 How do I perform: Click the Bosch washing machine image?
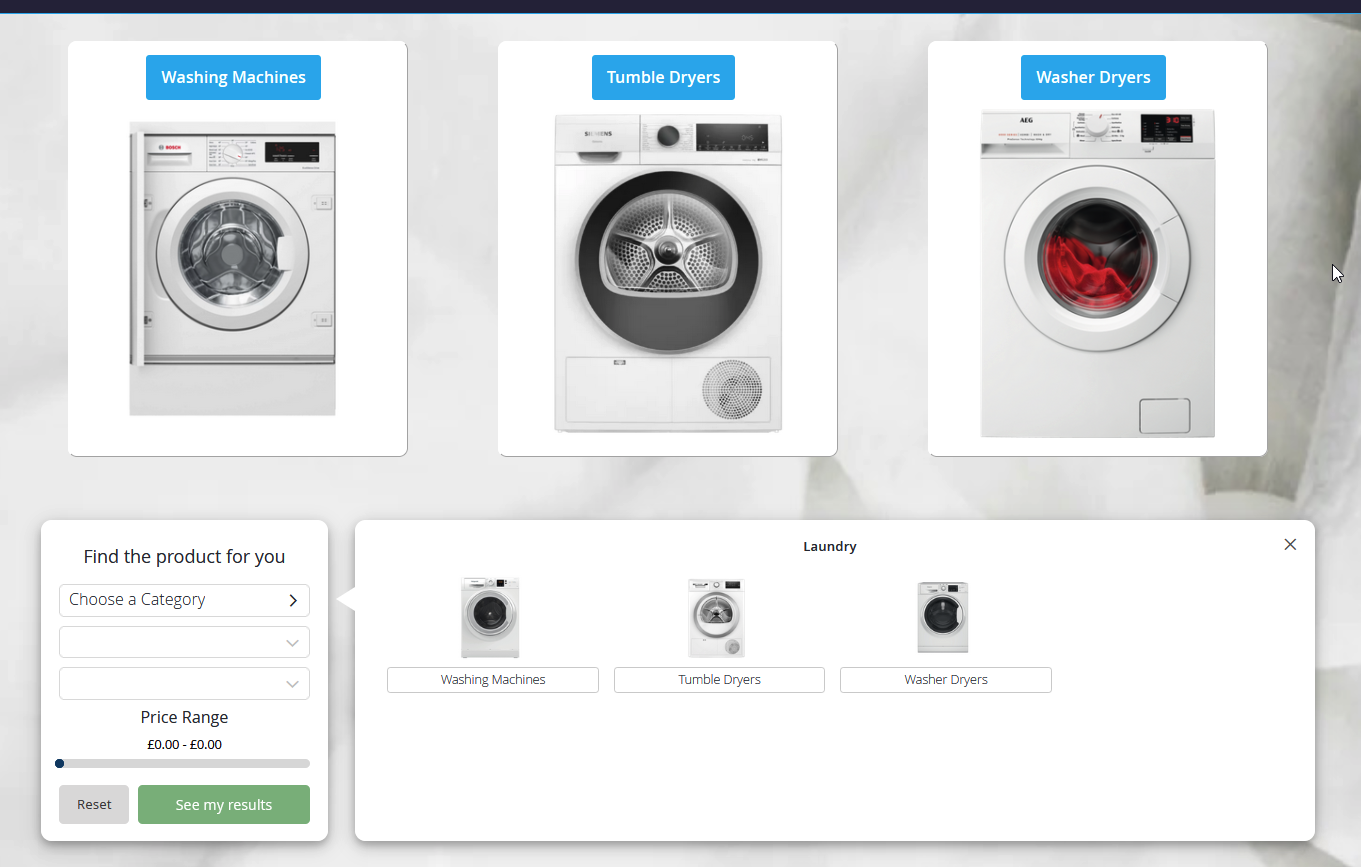coord(232,268)
